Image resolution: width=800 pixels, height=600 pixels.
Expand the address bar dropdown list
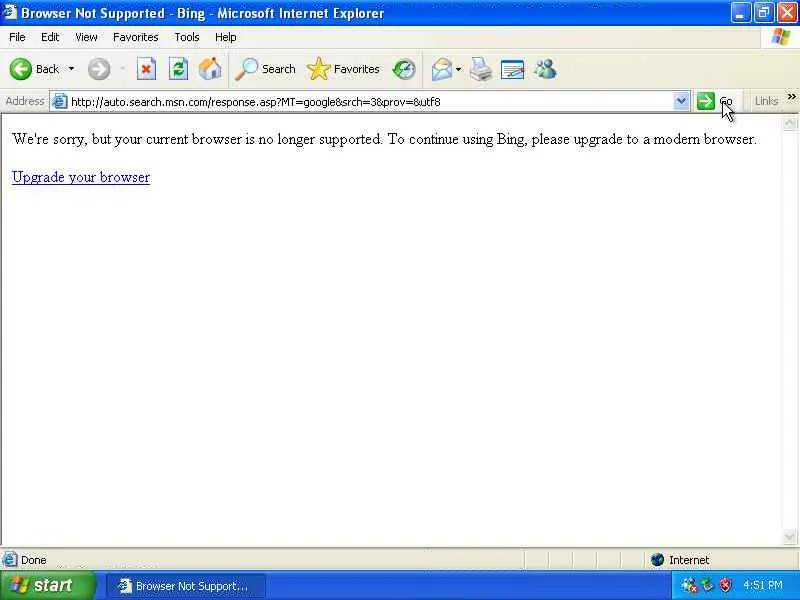pyautogui.click(x=681, y=101)
